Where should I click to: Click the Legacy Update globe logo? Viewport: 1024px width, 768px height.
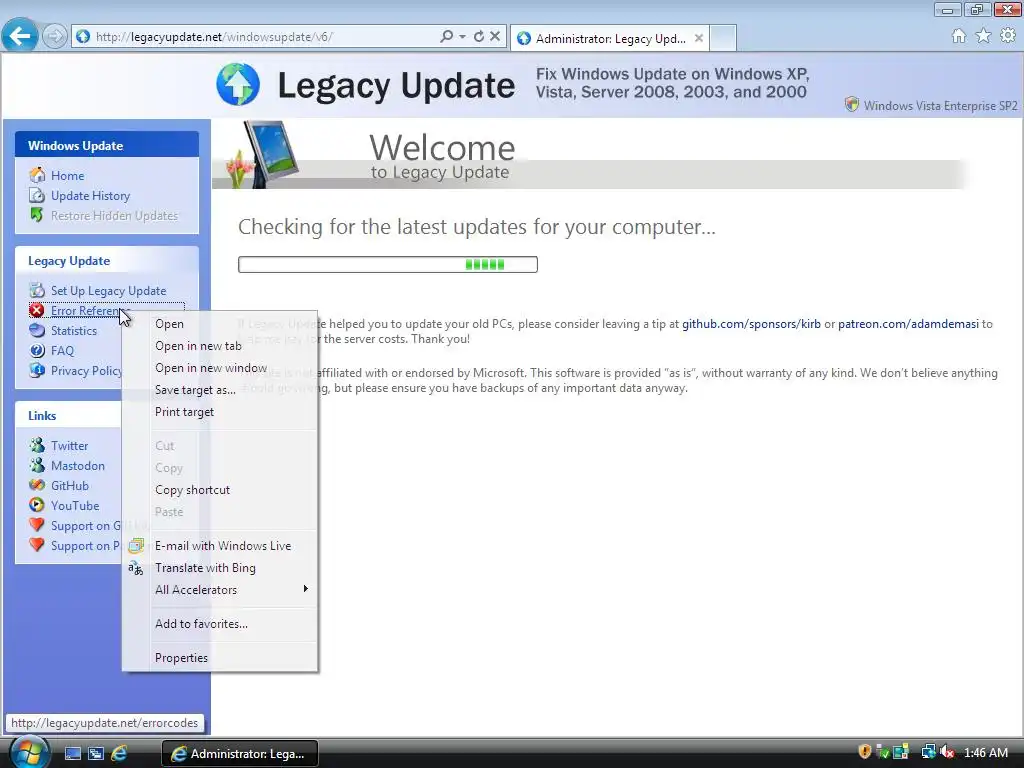(238, 84)
